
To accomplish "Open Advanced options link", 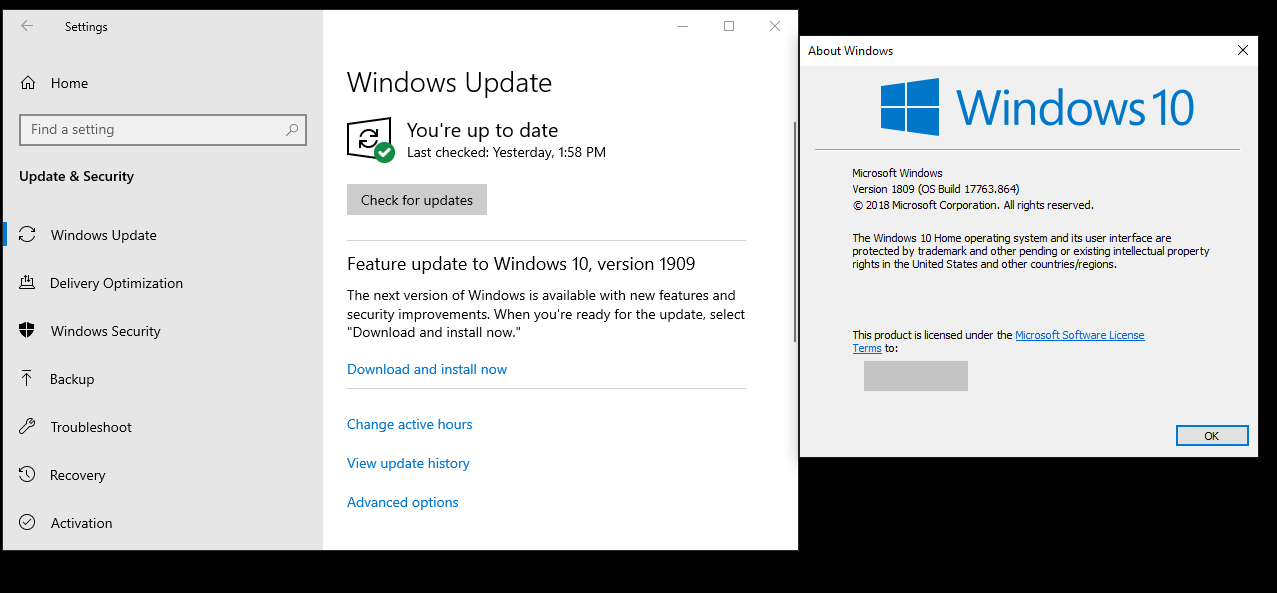I will coord(402,502).
